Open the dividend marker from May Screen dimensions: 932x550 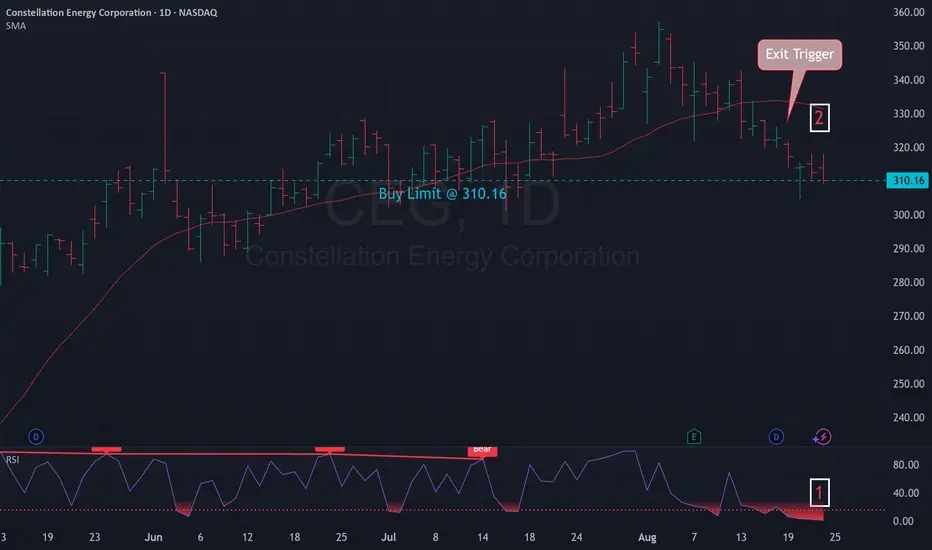36,437
